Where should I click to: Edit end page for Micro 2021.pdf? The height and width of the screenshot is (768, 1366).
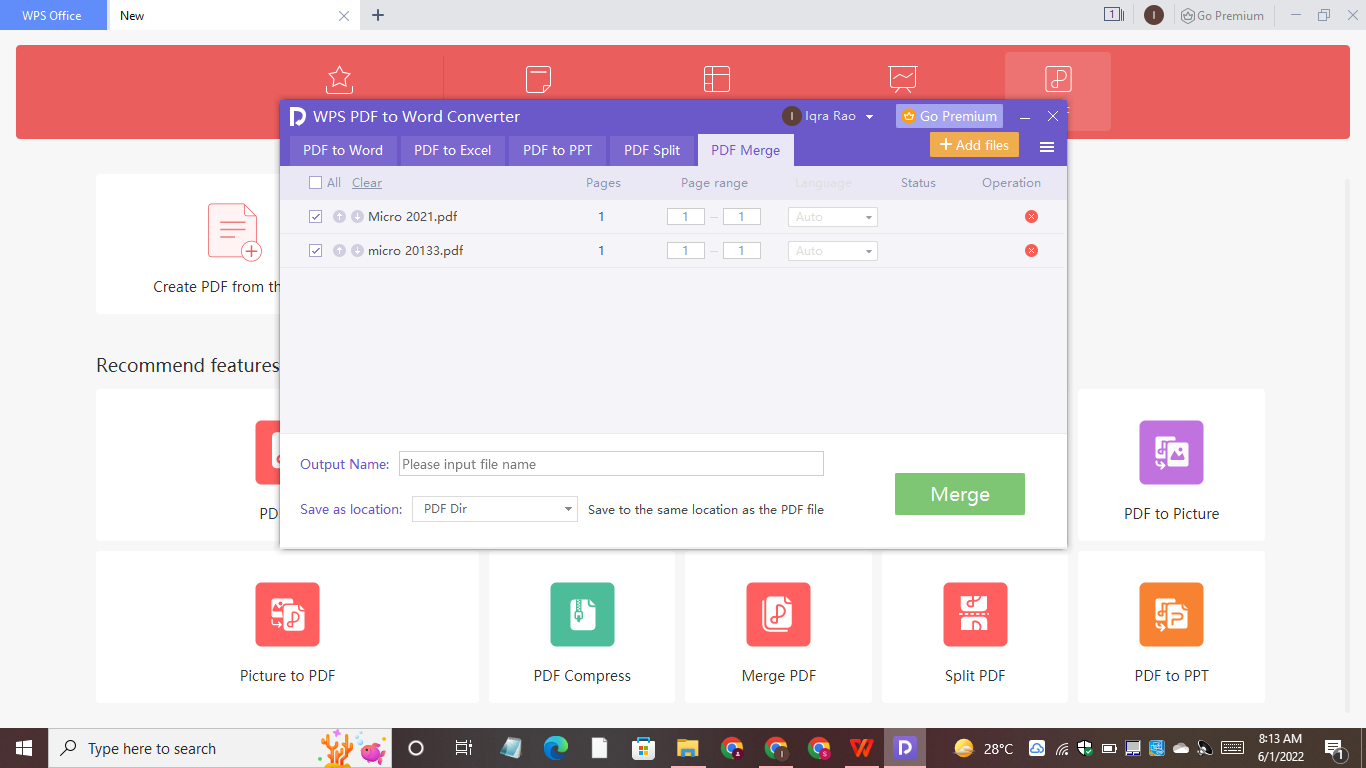click(x=742, y=217)
